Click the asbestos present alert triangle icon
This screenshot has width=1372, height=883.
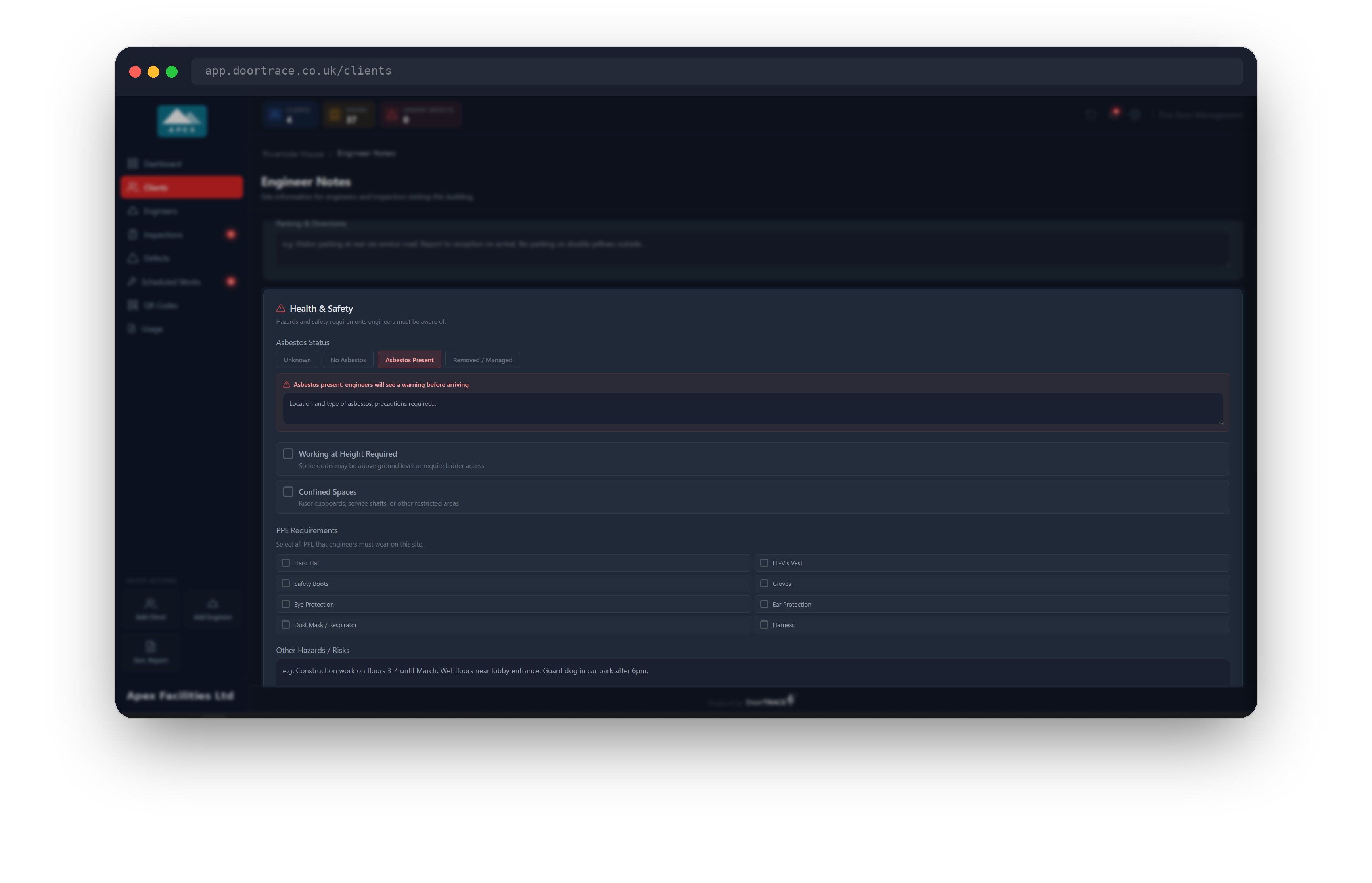pos(287,384)
